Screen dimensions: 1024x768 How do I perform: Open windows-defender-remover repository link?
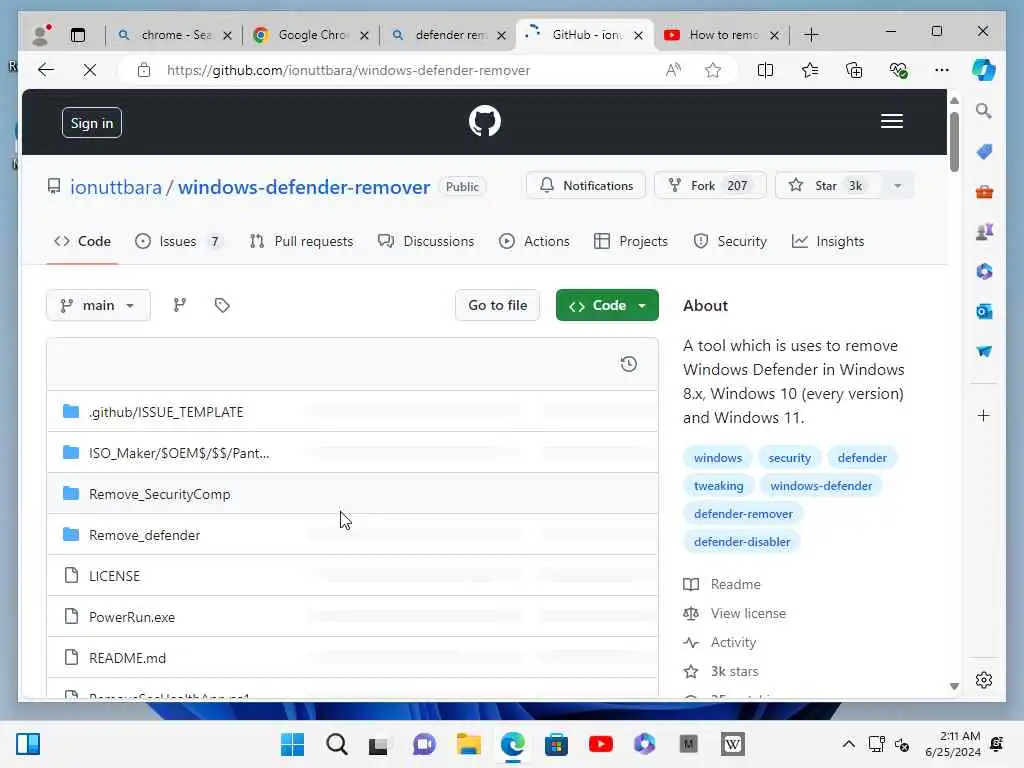[304, 187]
